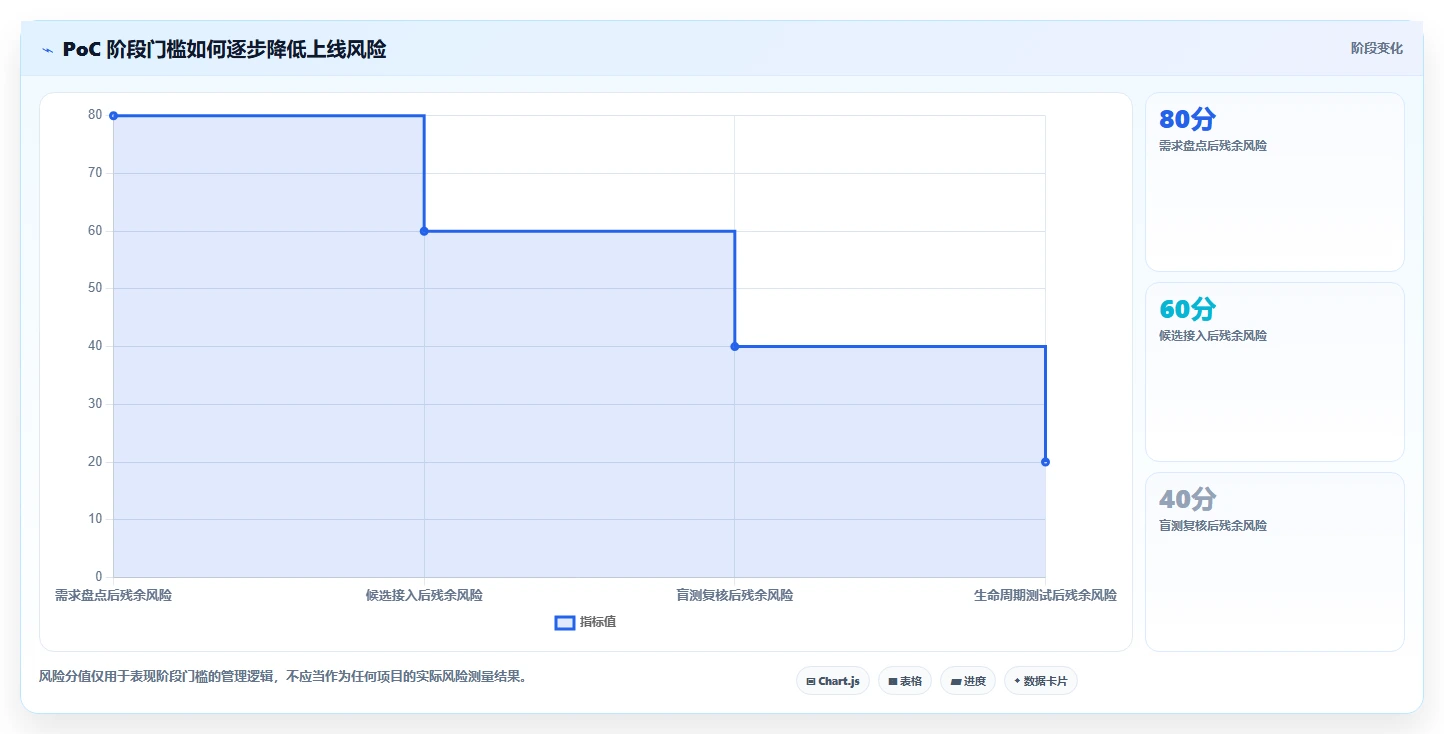Select the 数据卡片 tag pill
The image size is (1444, 734).
1040,681
